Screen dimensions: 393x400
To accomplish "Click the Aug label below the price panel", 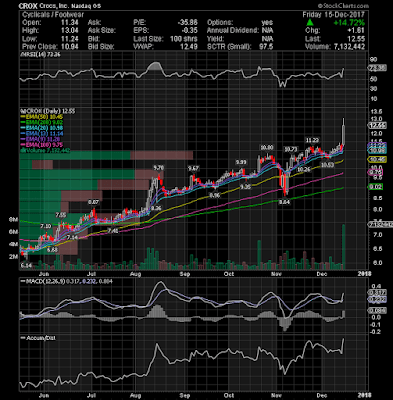I will (135, 274).
